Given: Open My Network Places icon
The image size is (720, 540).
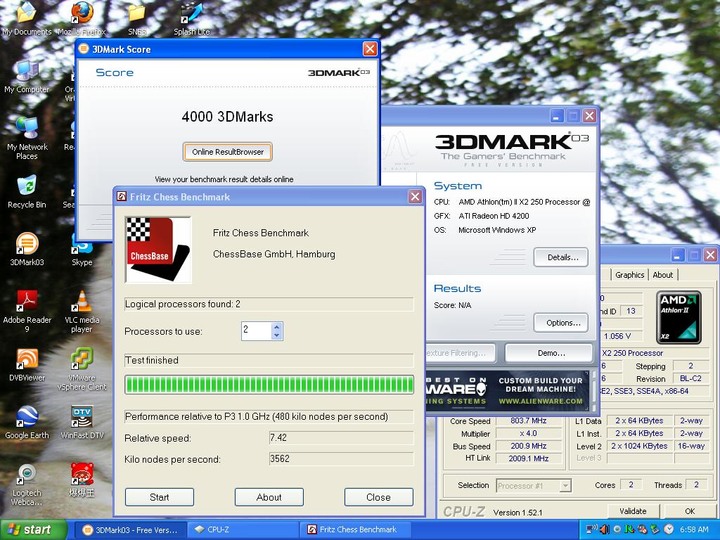Looking at the screenshot, I should coord(27,138).
